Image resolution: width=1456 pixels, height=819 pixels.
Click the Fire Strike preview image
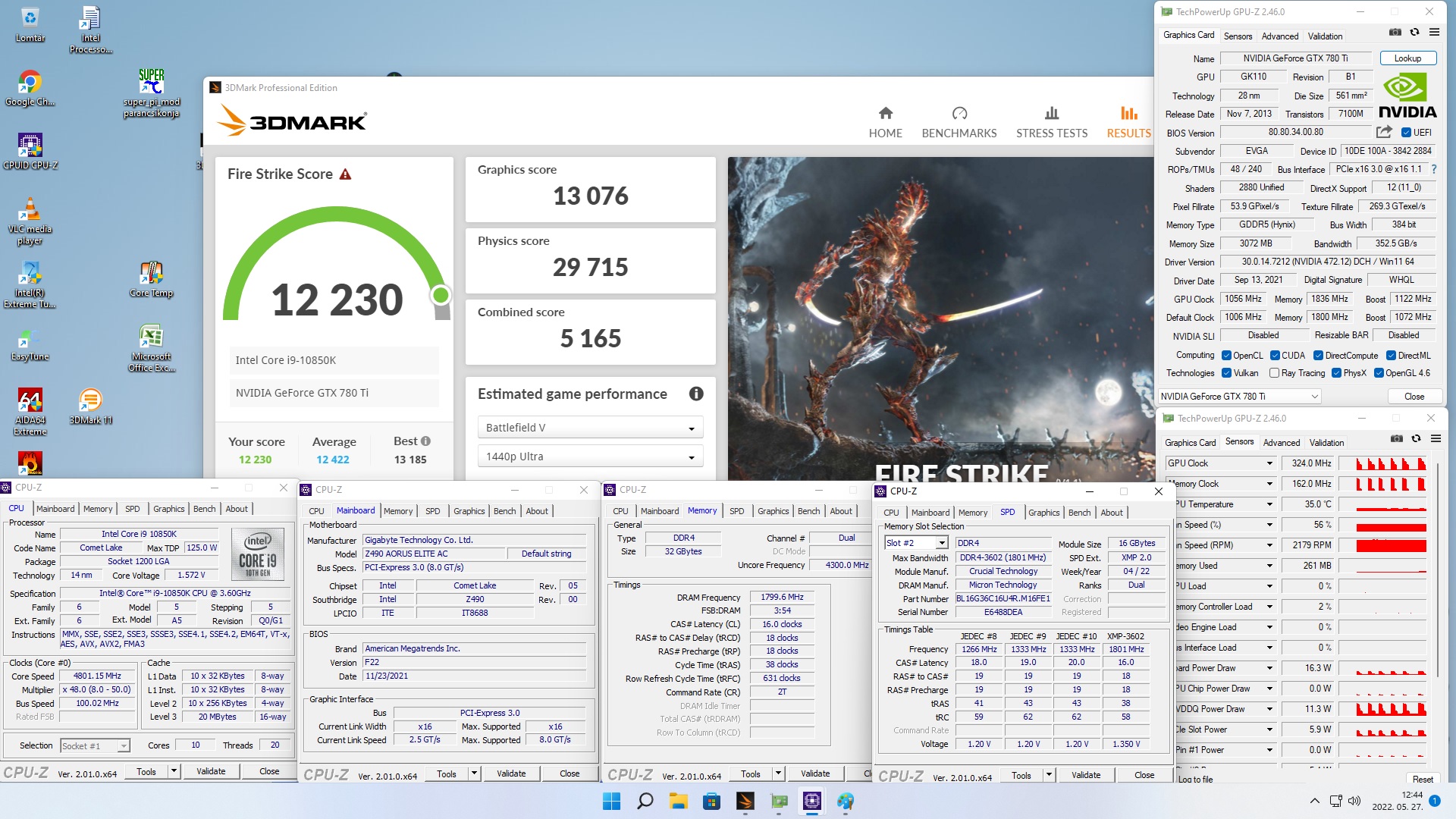pyautogui.click(x=940, y=318)
